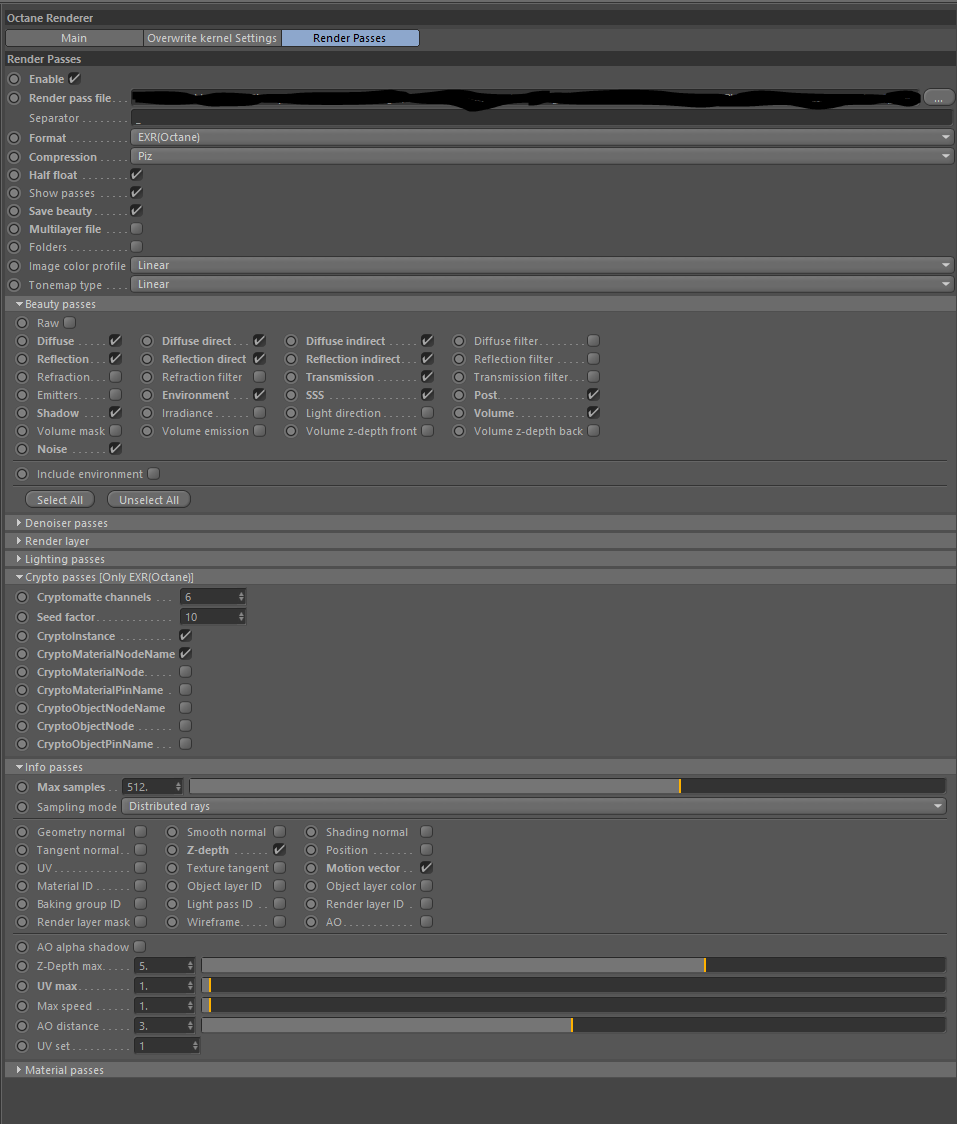Viewport: 957px width, 1124px height.
Task: Enable the Geometry normal pass checkbox
Action: 141,832
